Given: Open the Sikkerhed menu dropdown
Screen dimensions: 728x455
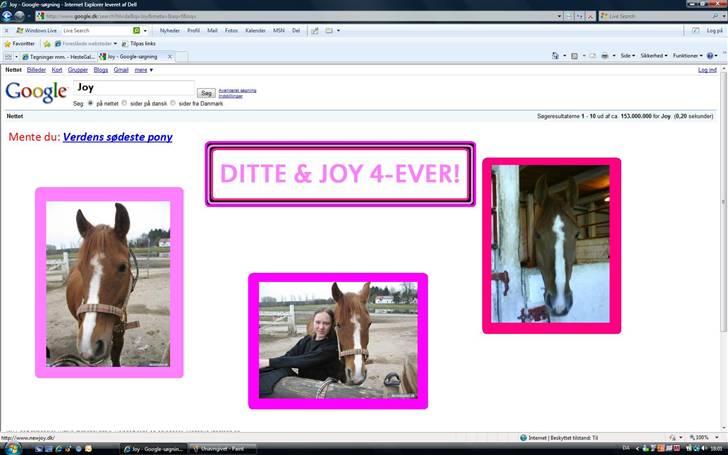Looking at the screenshot, I should click(x=654, y=56).
